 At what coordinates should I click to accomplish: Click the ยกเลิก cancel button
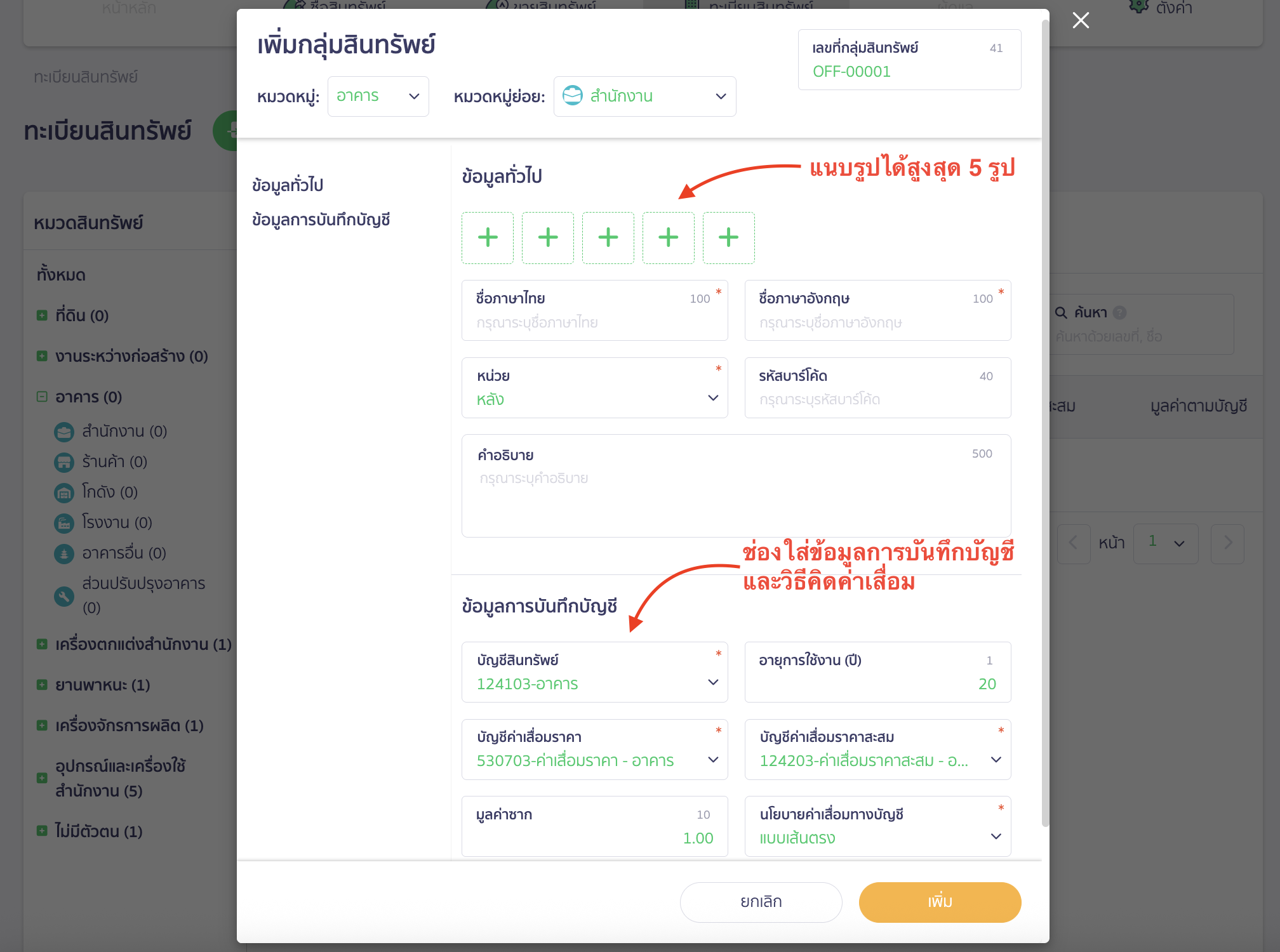click(x=760, y=902)
